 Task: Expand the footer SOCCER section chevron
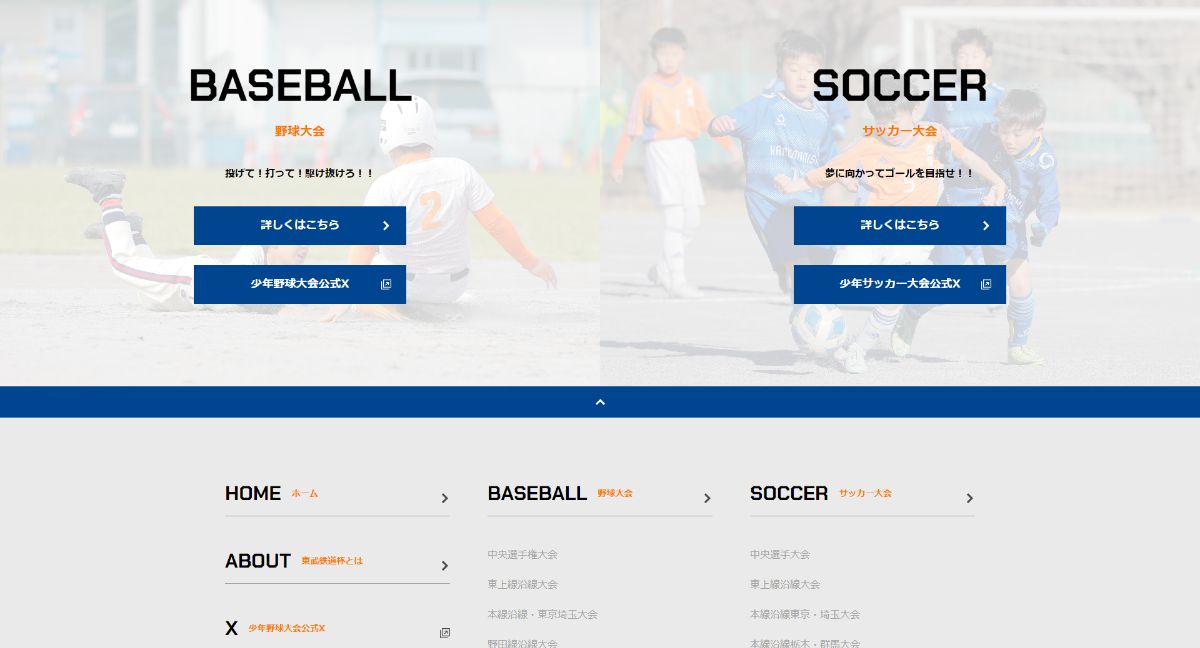coord(969,498)
